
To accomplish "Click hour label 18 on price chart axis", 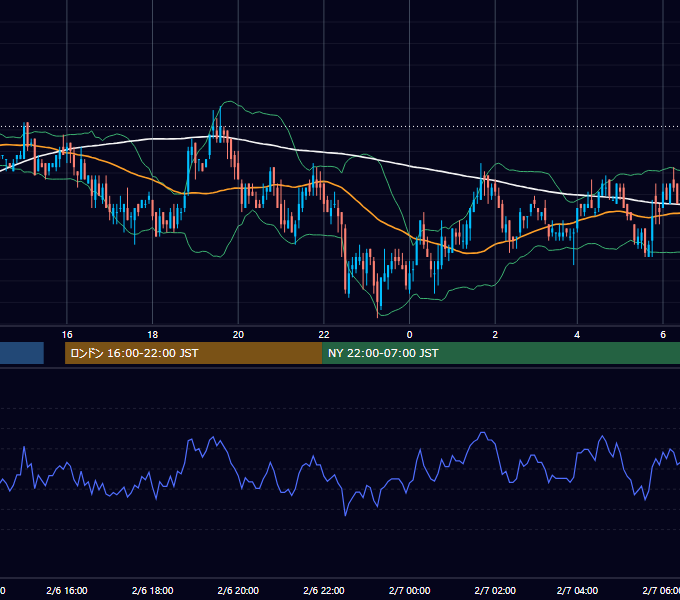I will [153, 335].
